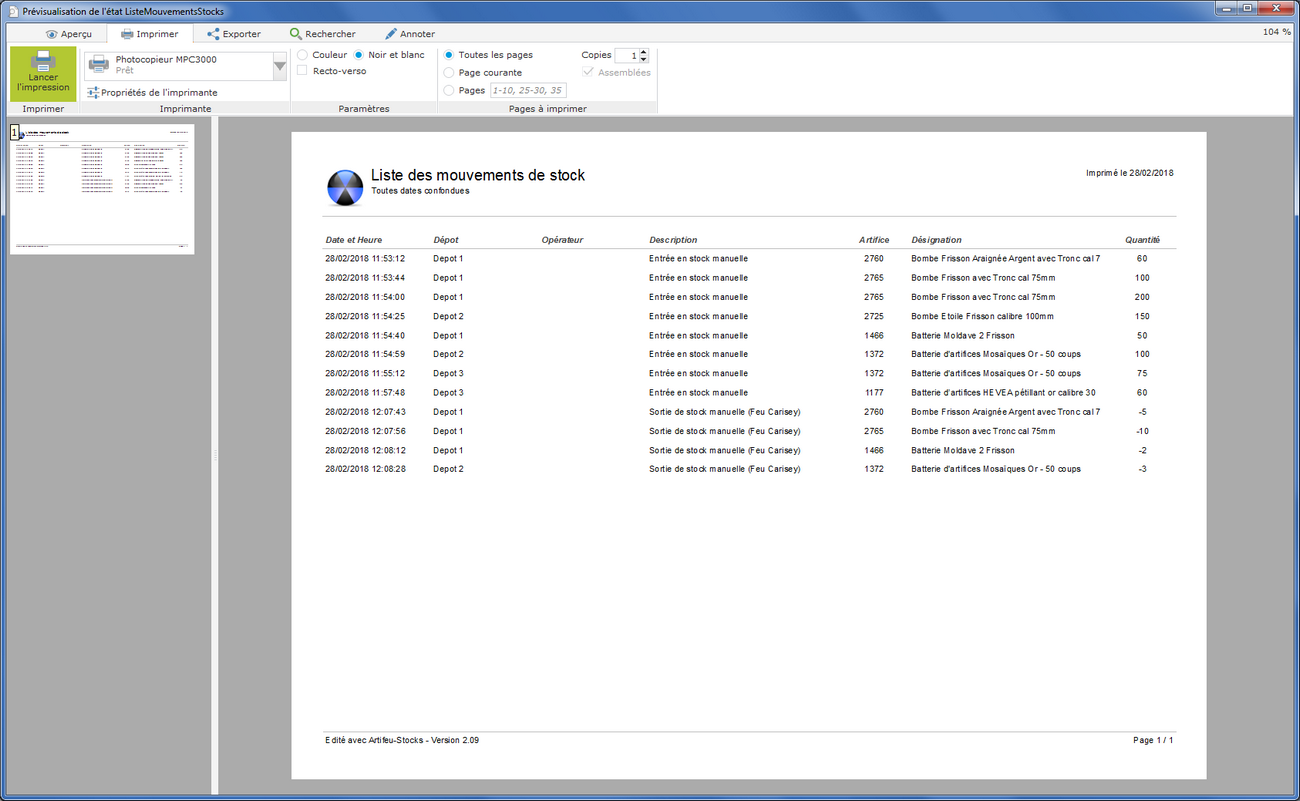Maximize the preview window
The height and width of the screenshot is (801, 1300).
pos(1249,8)
